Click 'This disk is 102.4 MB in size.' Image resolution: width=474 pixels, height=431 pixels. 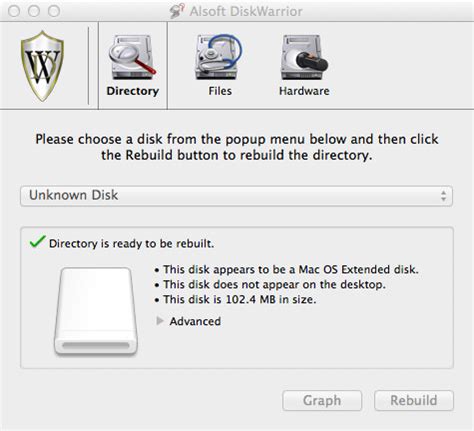tap(240, 299)
